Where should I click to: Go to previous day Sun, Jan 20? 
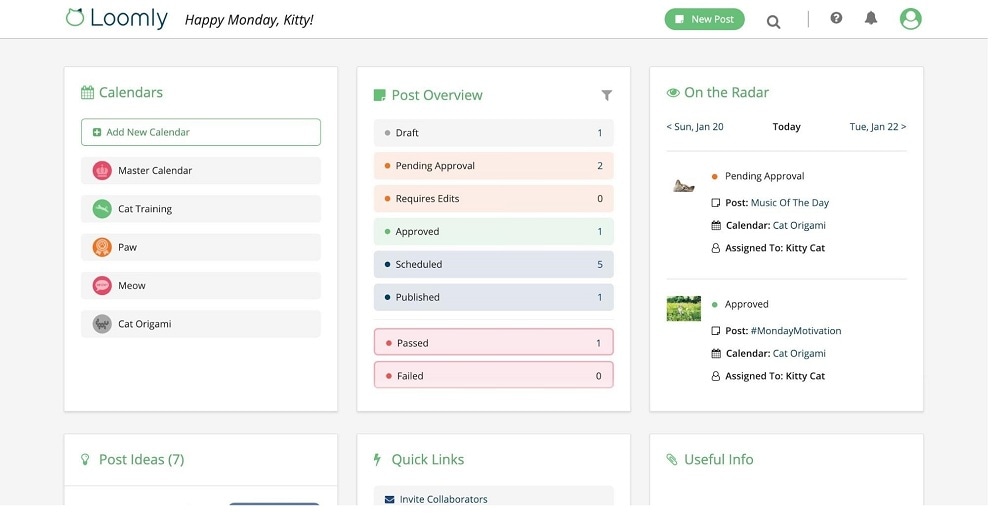tap(695, 127)
